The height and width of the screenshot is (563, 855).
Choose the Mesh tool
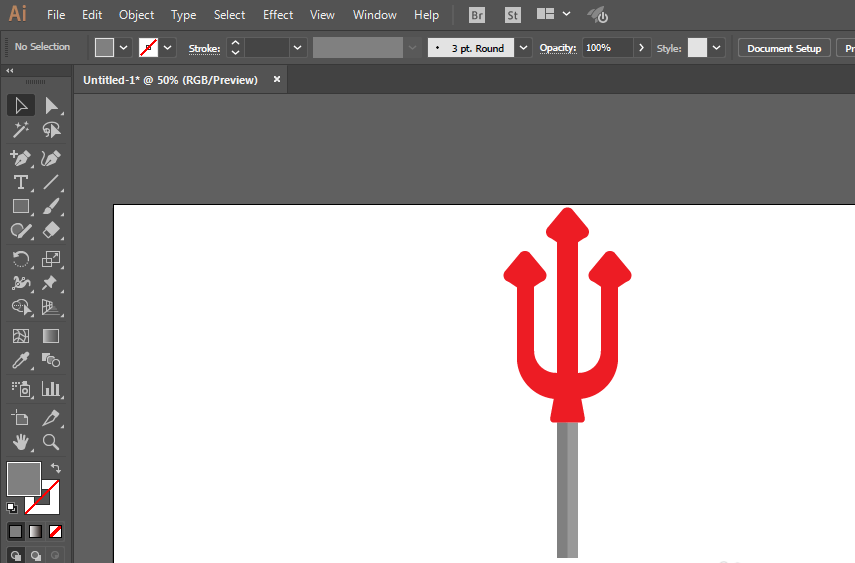click(x=21, y=336)
